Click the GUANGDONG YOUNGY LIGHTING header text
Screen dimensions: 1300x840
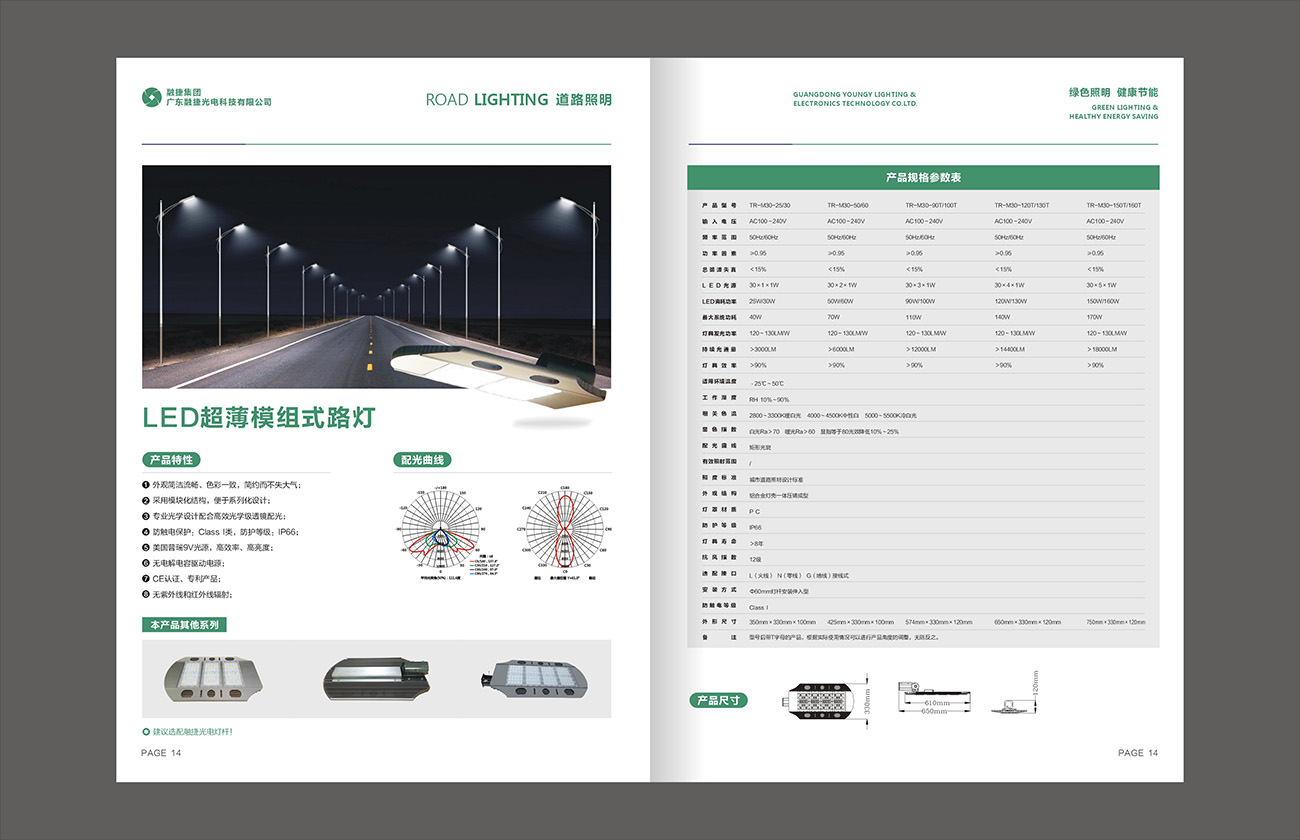click(x=855, y=99)
